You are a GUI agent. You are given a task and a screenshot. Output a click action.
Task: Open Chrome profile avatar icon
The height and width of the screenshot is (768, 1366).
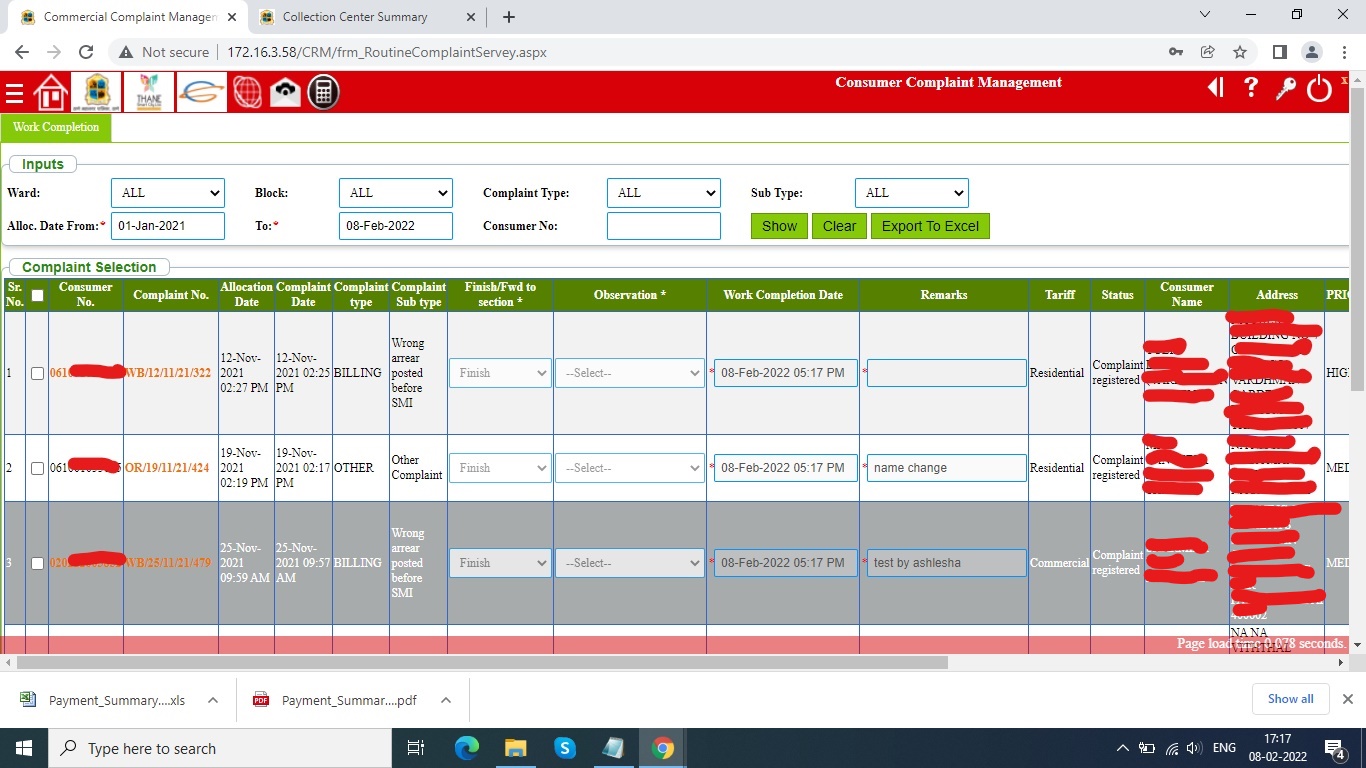[1312, 52]
